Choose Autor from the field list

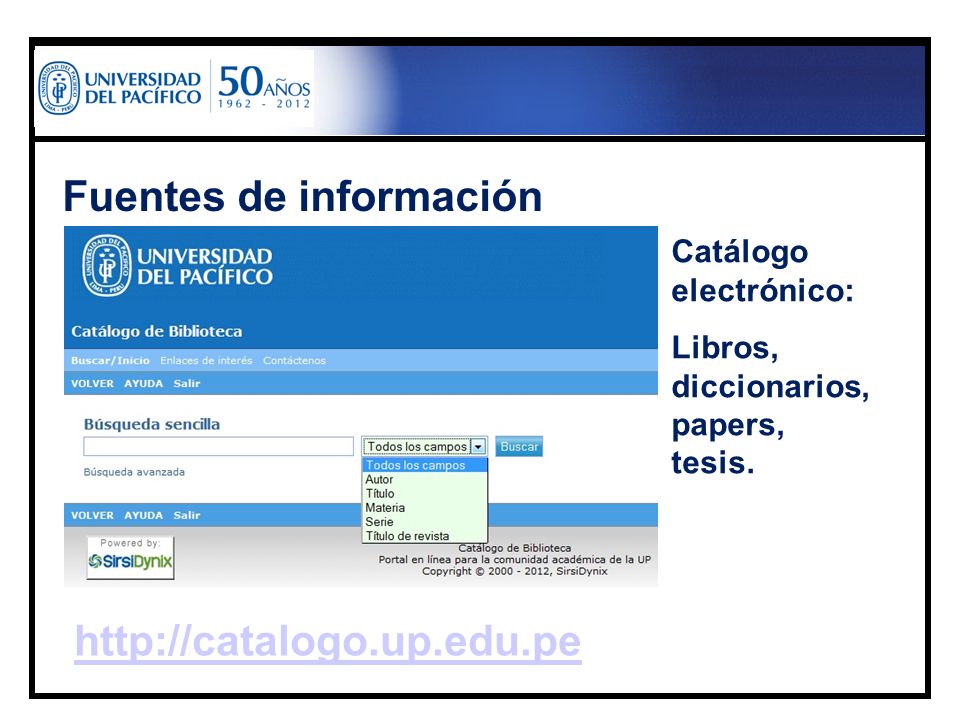(425, 479)
